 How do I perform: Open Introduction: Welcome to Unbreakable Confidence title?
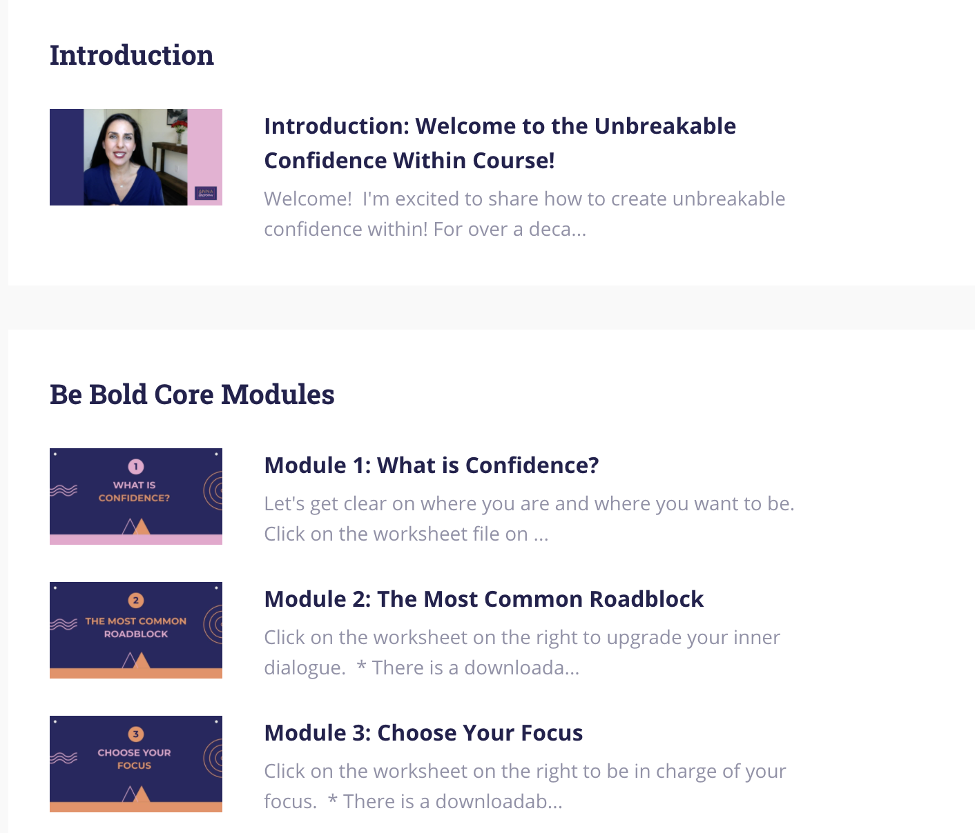(500, 143)
